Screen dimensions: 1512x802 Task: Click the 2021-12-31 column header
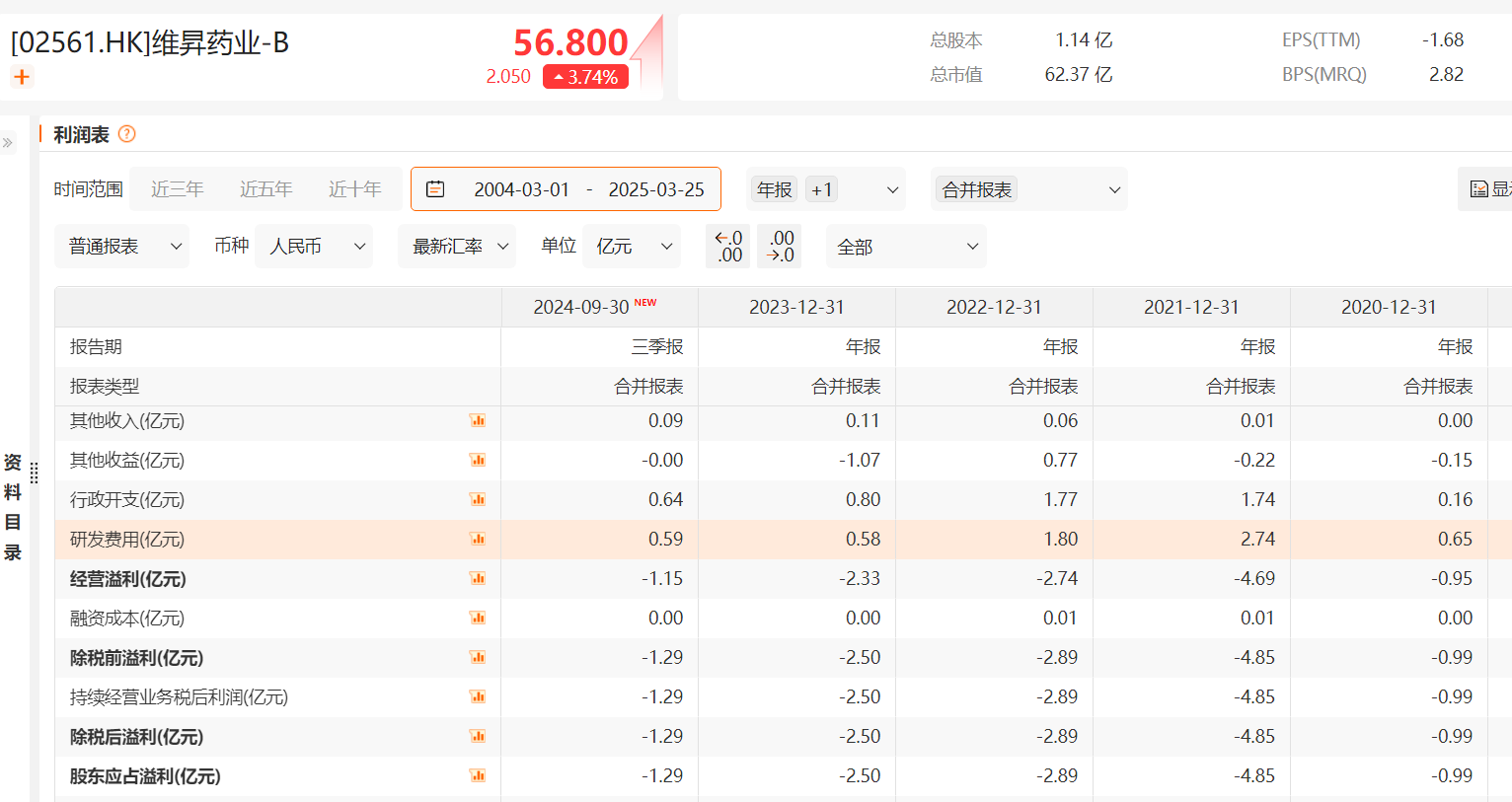pos(1191,307)
